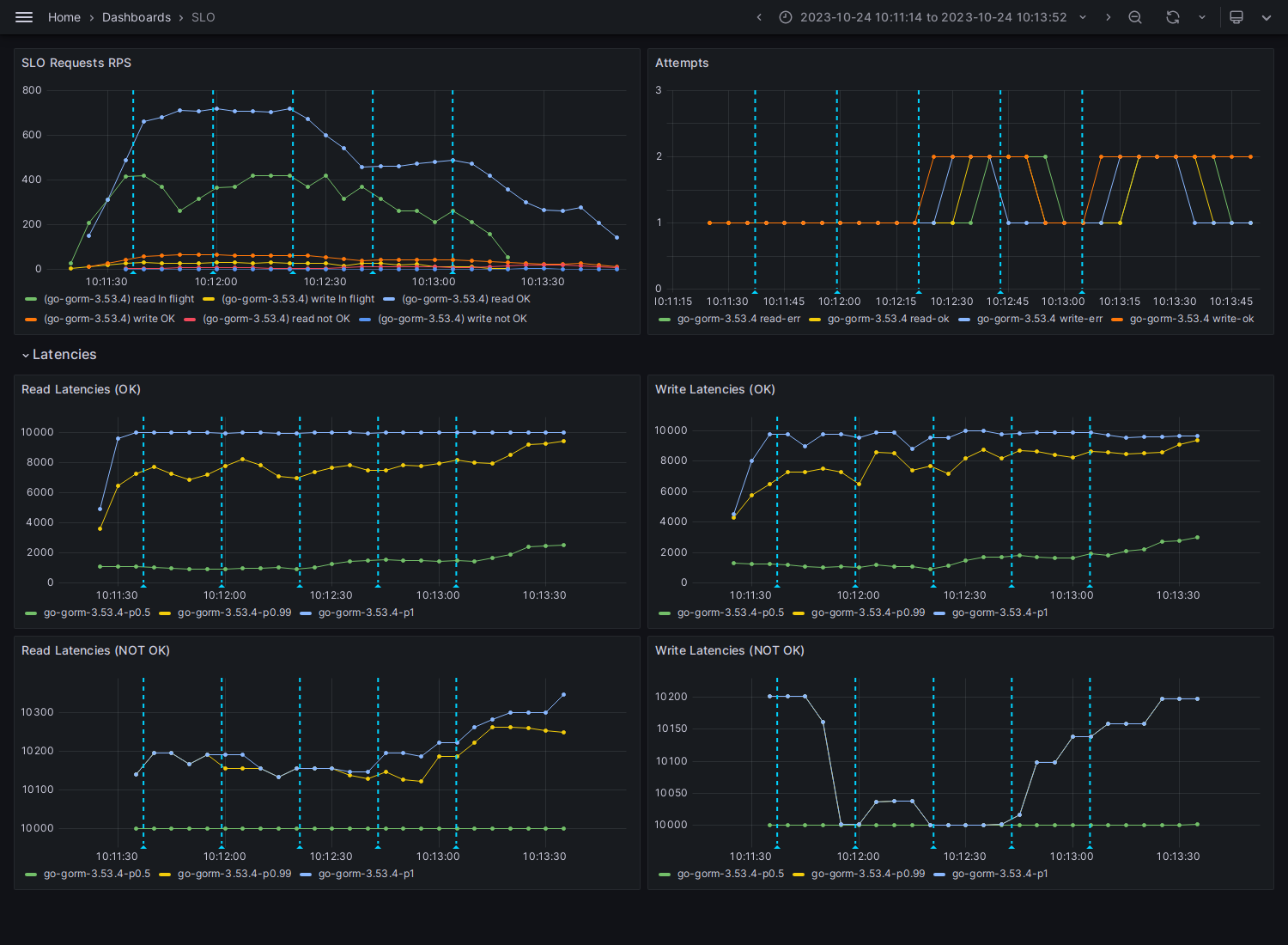The image size is (1288, 945).
Task: Toggle write-err series in Attempts legend
Action: coord(1040,319)
